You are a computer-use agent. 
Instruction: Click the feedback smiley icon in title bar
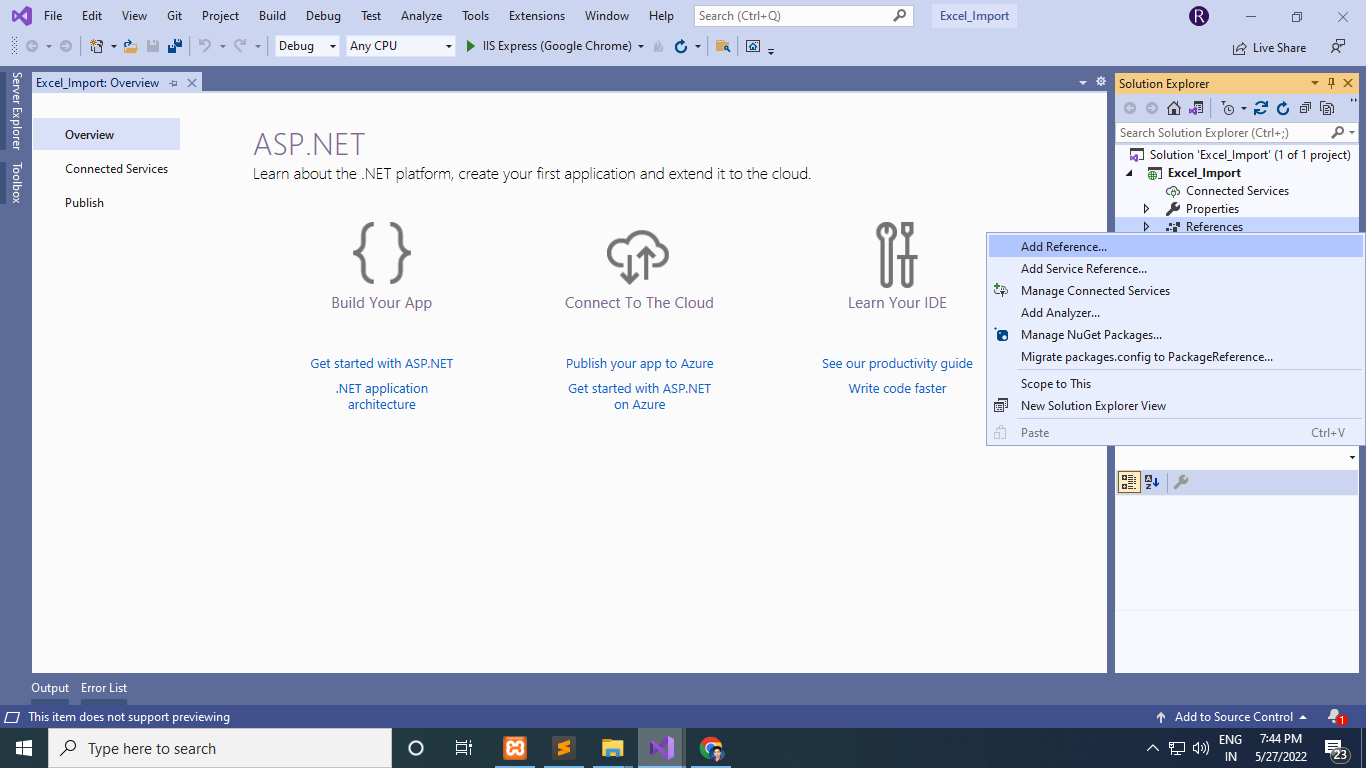(x=1337, y=46)
